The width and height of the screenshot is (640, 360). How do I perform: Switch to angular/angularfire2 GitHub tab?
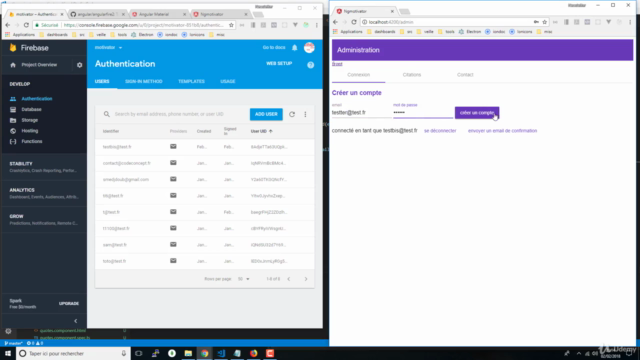click(x=97, y=14)
